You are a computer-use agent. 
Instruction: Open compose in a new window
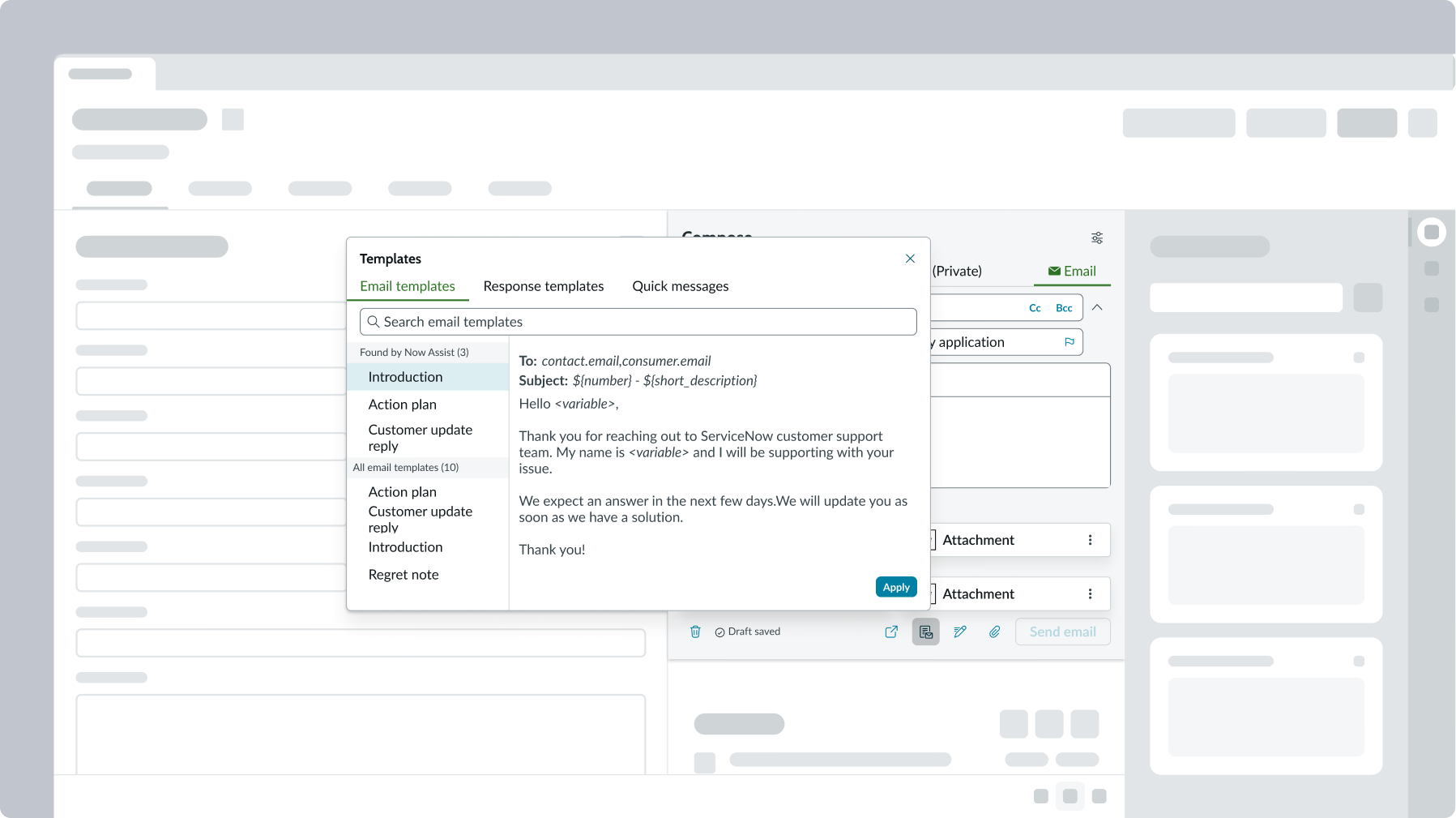891,632
